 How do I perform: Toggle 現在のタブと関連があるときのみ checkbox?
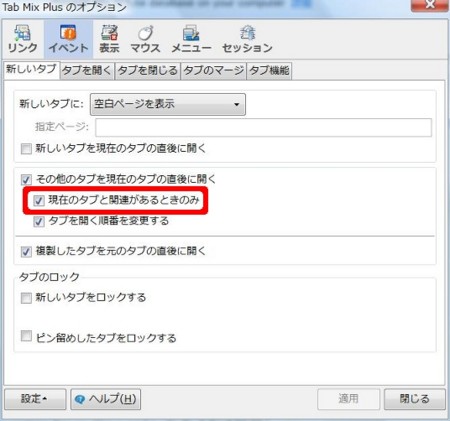click(x=39, y=201)
